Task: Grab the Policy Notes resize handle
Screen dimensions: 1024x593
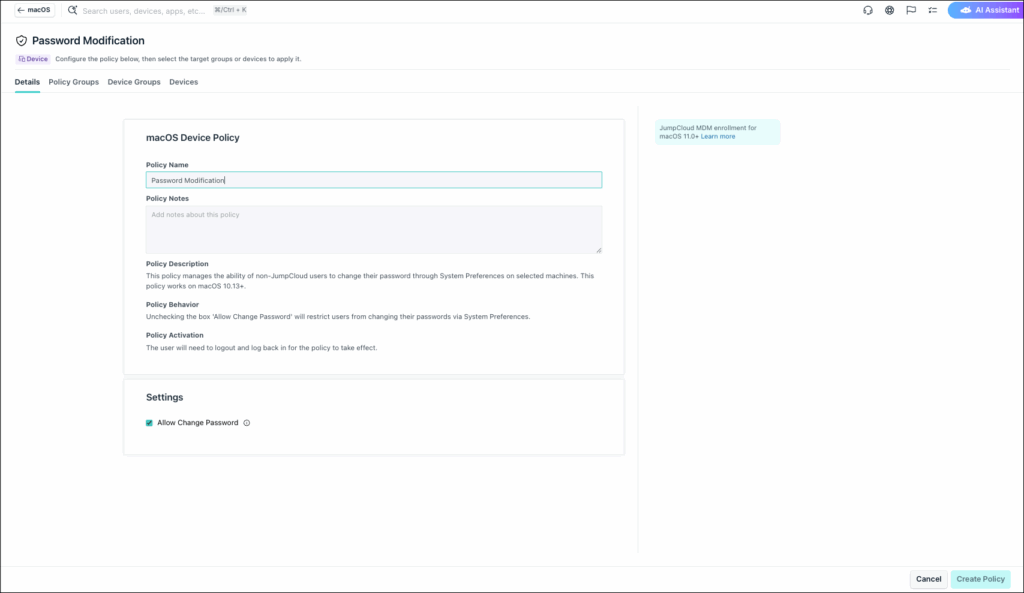Action: click(598, 249)
